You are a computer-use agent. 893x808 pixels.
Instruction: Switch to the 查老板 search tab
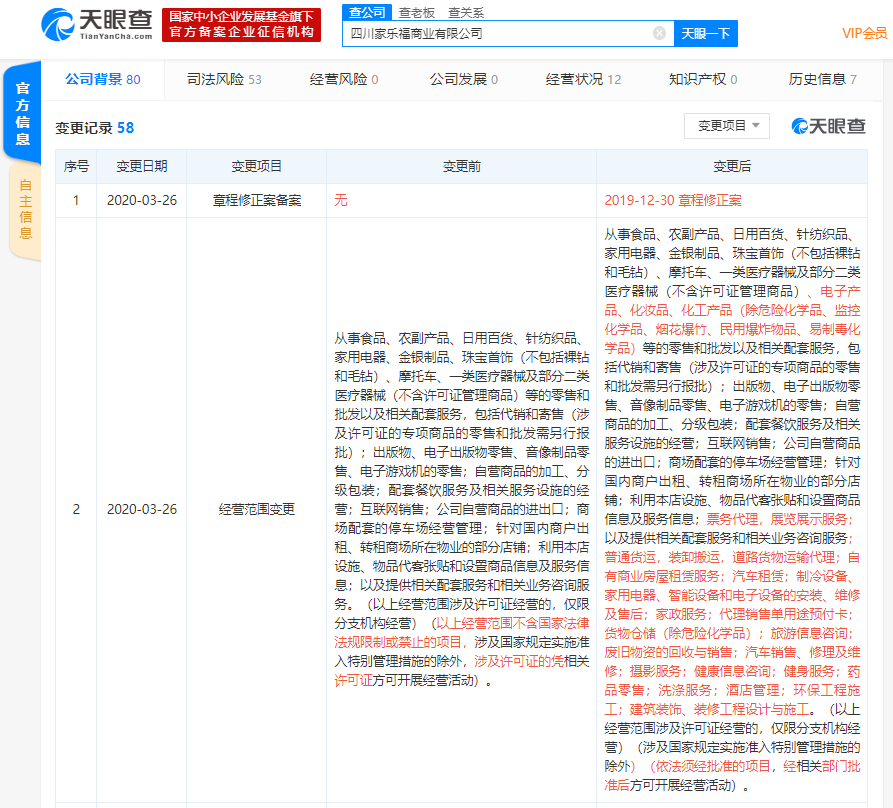(x=415, y=12)
